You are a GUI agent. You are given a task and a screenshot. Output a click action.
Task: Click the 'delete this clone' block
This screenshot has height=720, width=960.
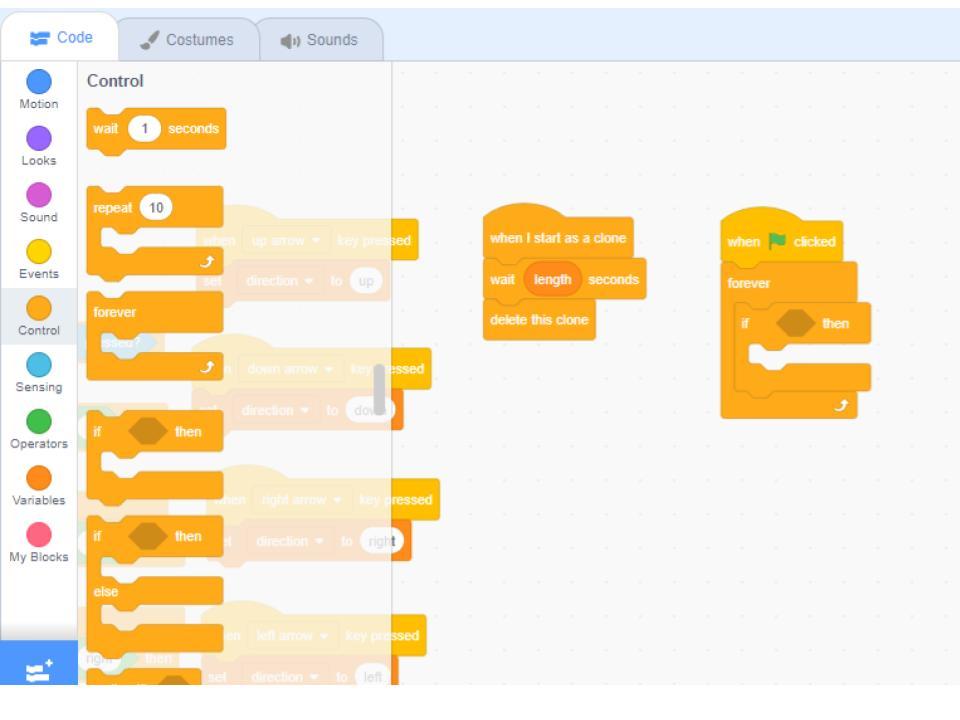point(538,320)
